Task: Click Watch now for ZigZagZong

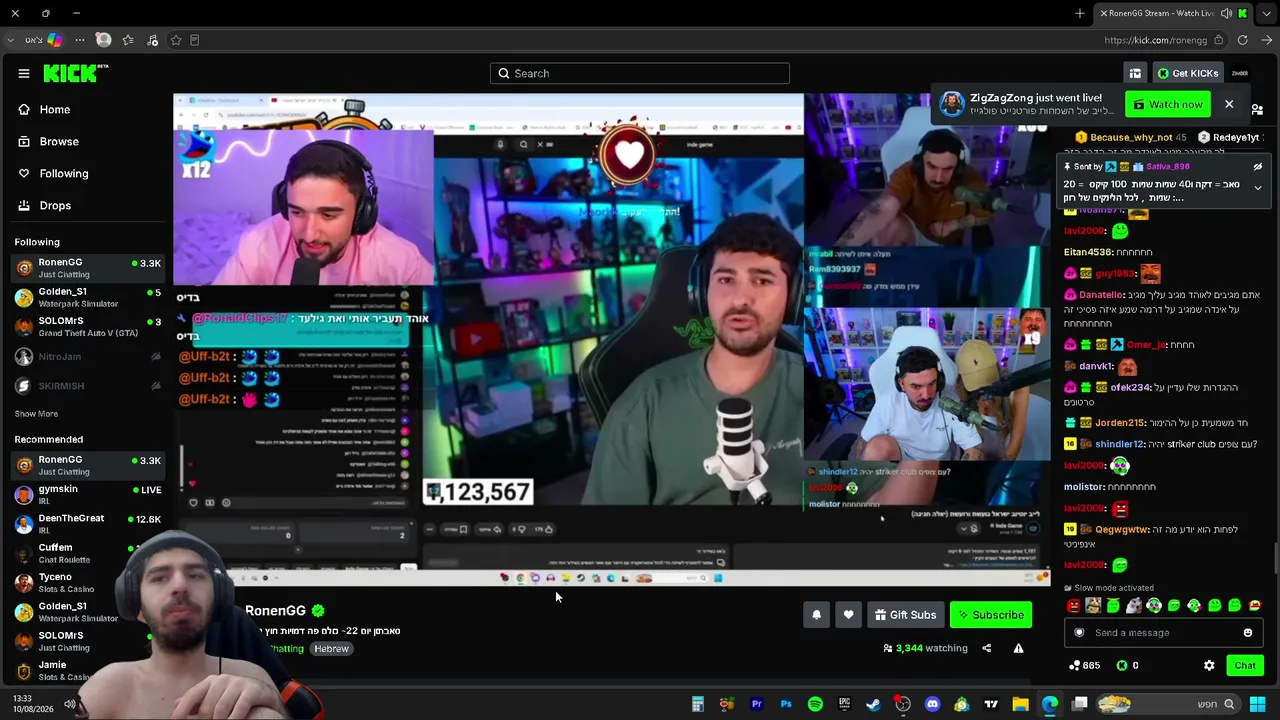Action: tap(1168, 104)
